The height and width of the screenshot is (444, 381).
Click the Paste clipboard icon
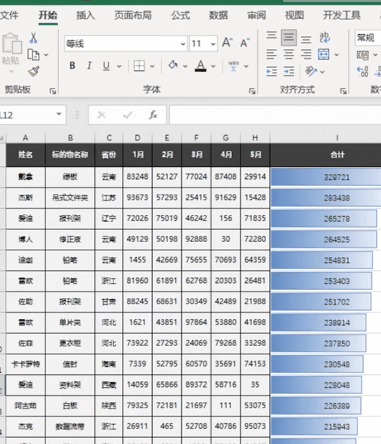pyautogui.click(x=11, y=44)
